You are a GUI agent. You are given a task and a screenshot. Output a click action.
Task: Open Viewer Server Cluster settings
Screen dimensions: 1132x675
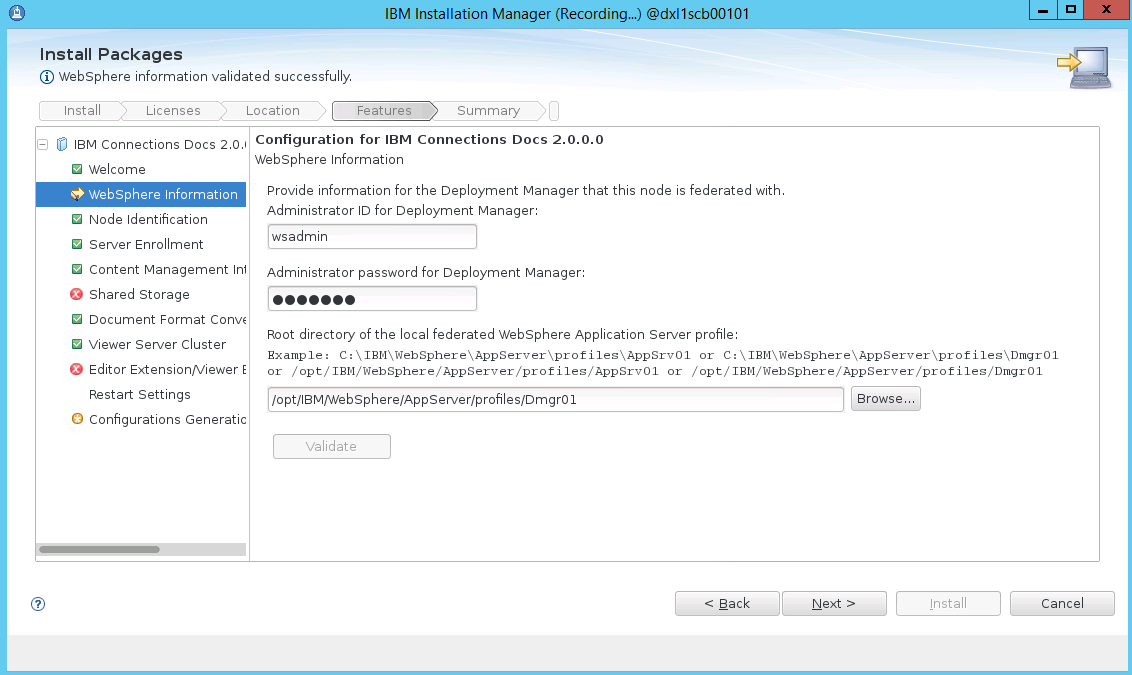(x=157, y=344)
